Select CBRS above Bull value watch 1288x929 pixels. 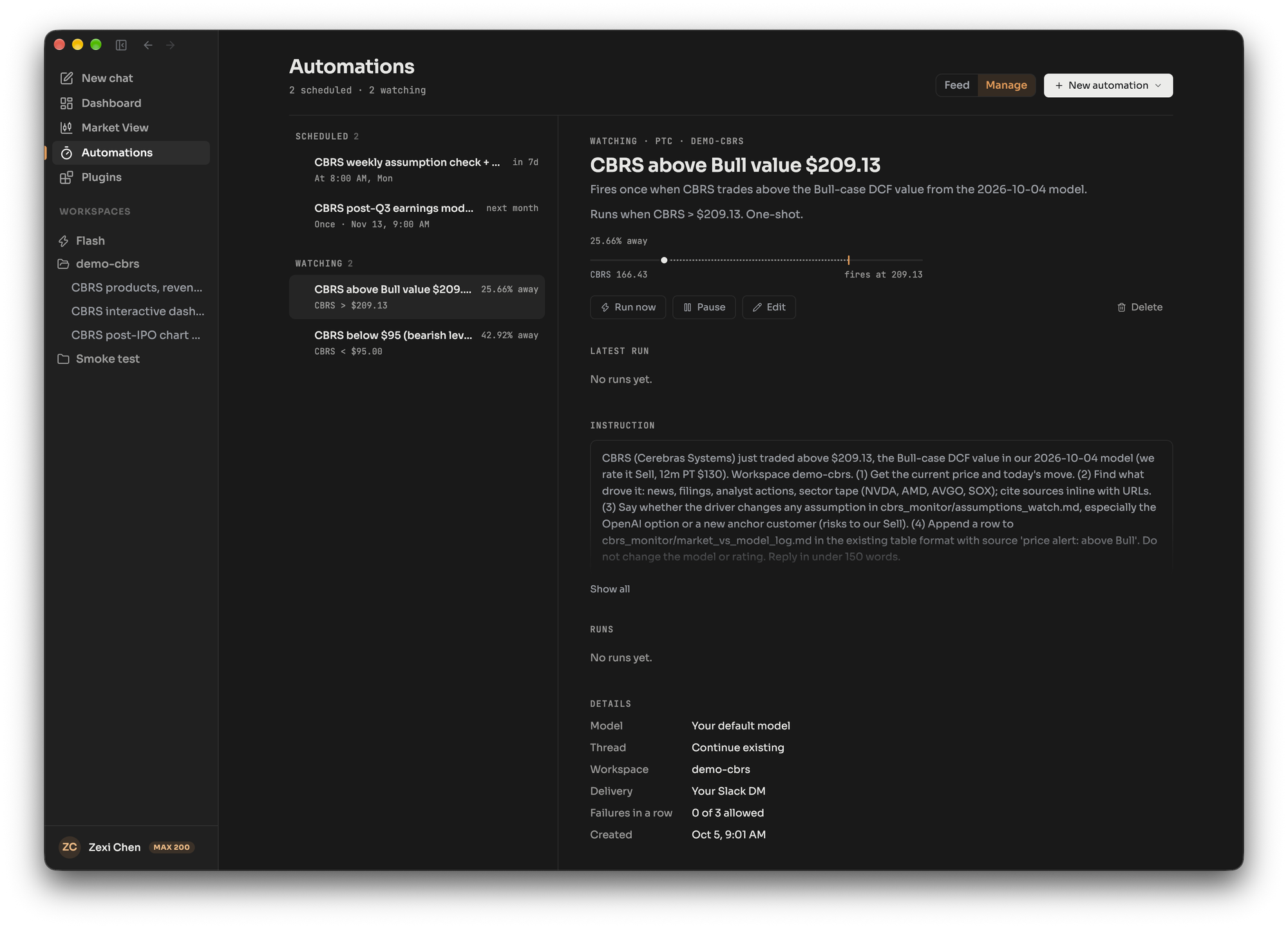[x=417, y=297]
